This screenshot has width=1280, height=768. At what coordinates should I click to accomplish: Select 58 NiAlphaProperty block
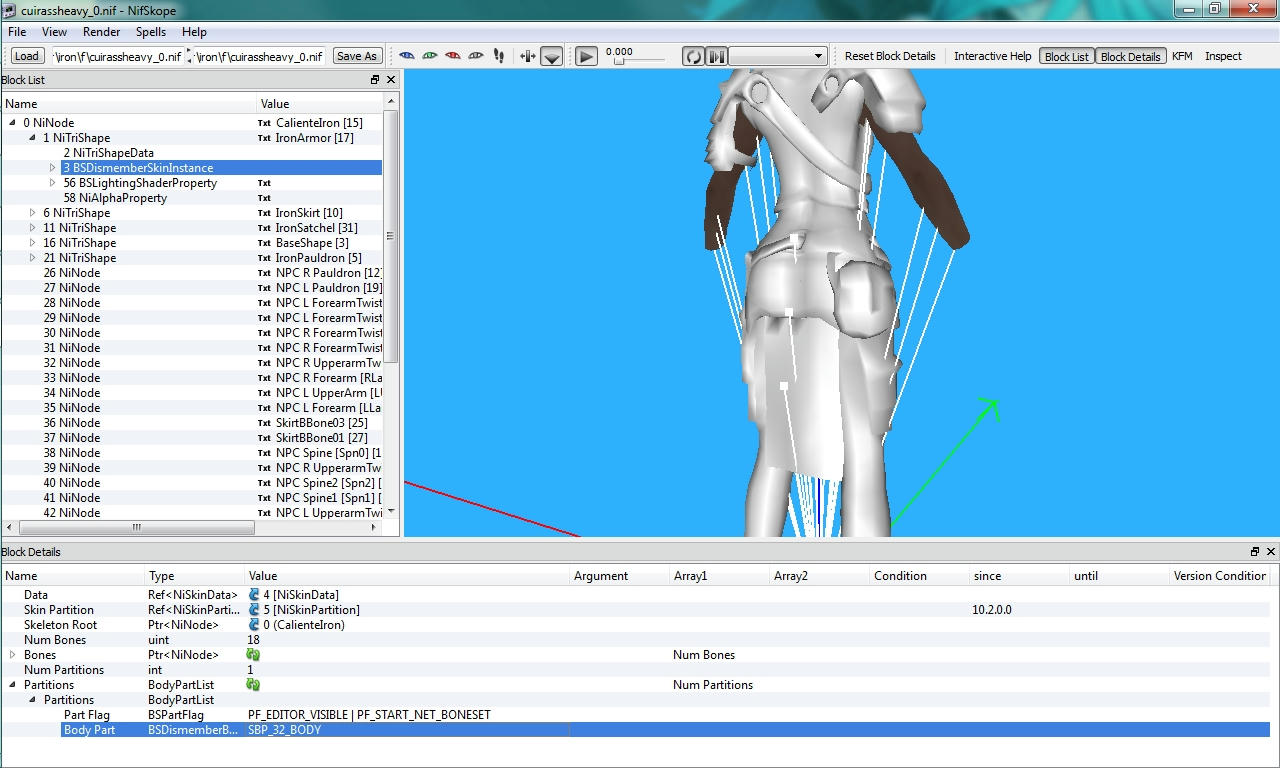115,198
